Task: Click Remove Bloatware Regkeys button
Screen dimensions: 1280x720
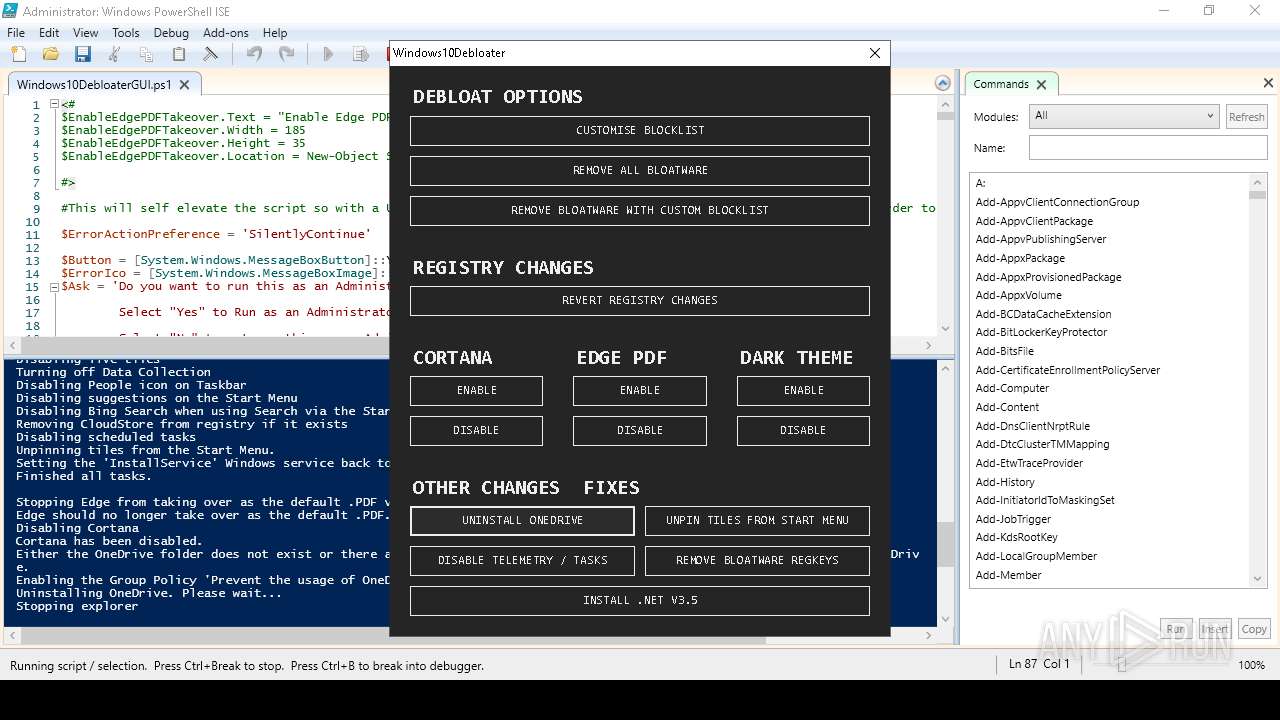Action: pyautogui.click(x=757, y=560)
